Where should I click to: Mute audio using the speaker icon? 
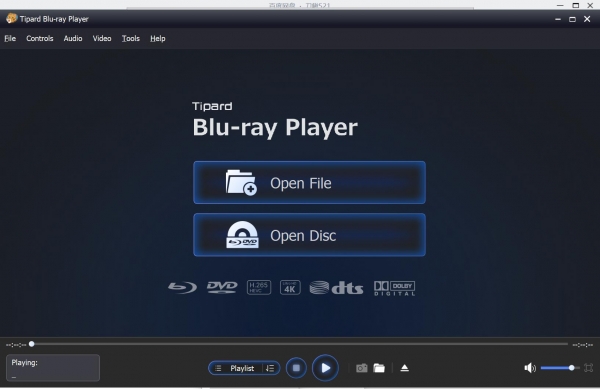coord(530,368)
